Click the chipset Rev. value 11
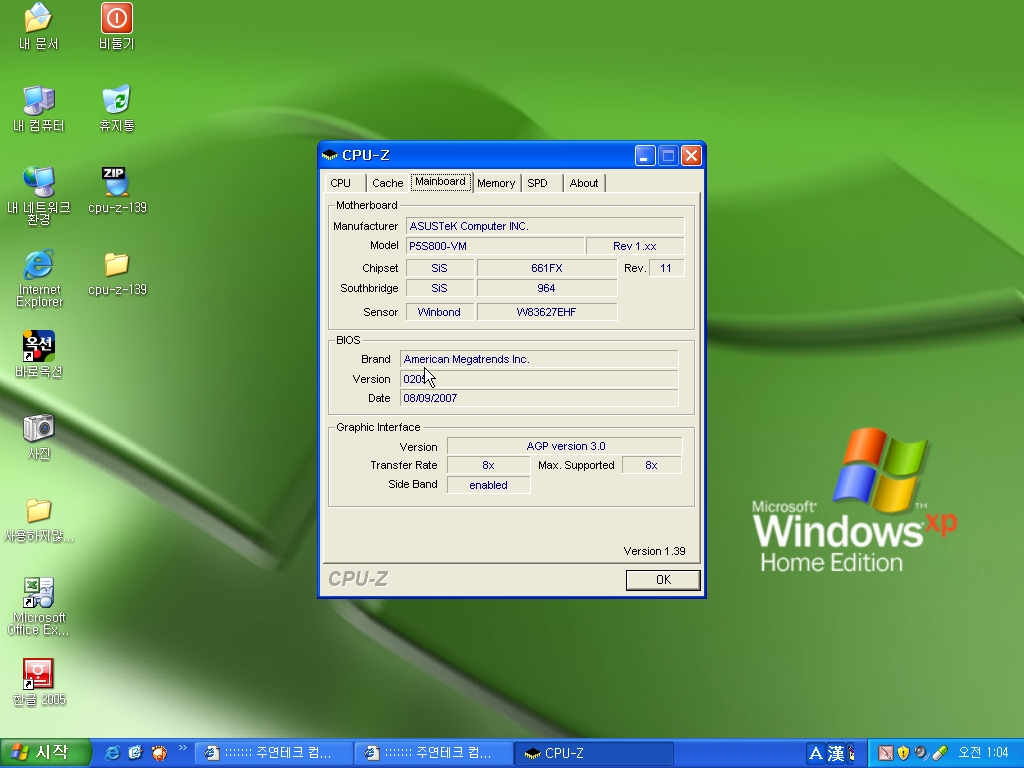 coord(666,268)
